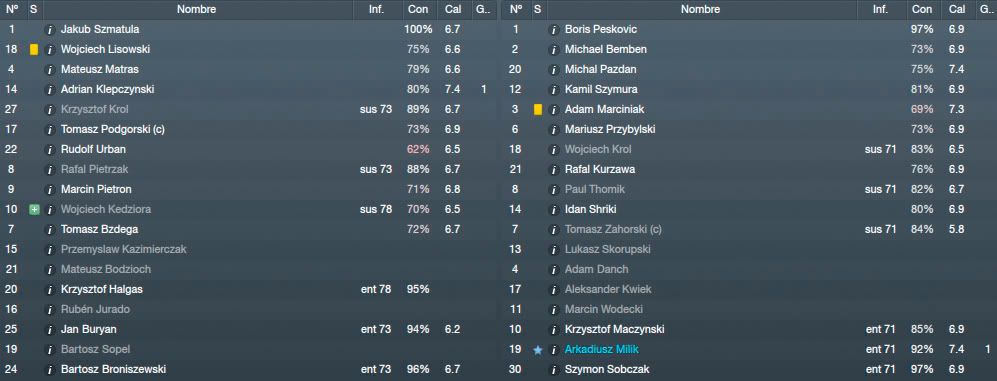Sort left table by Nombre column

[x=196, y=10]
